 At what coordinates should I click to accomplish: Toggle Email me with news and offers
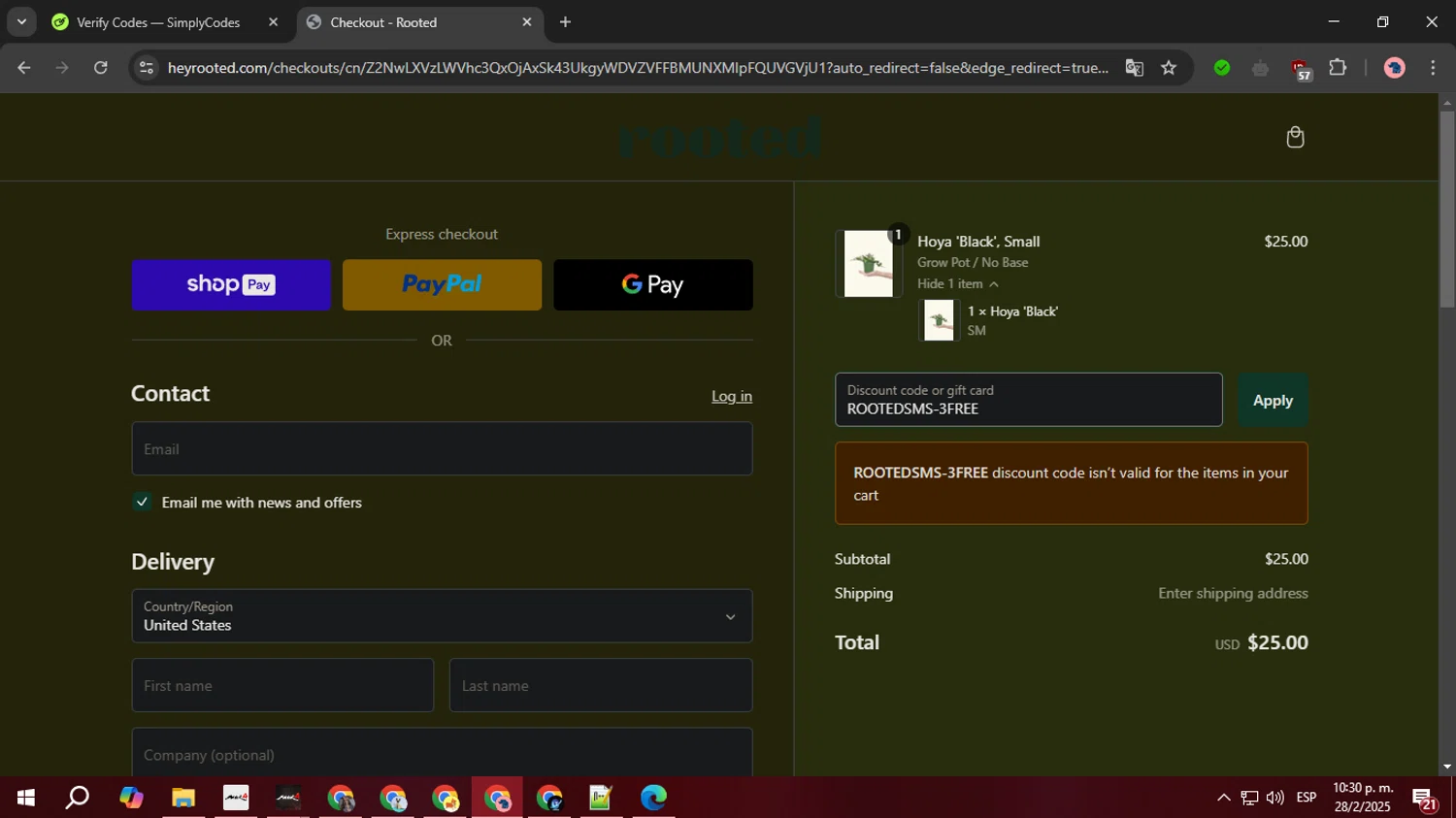(143, 502)
